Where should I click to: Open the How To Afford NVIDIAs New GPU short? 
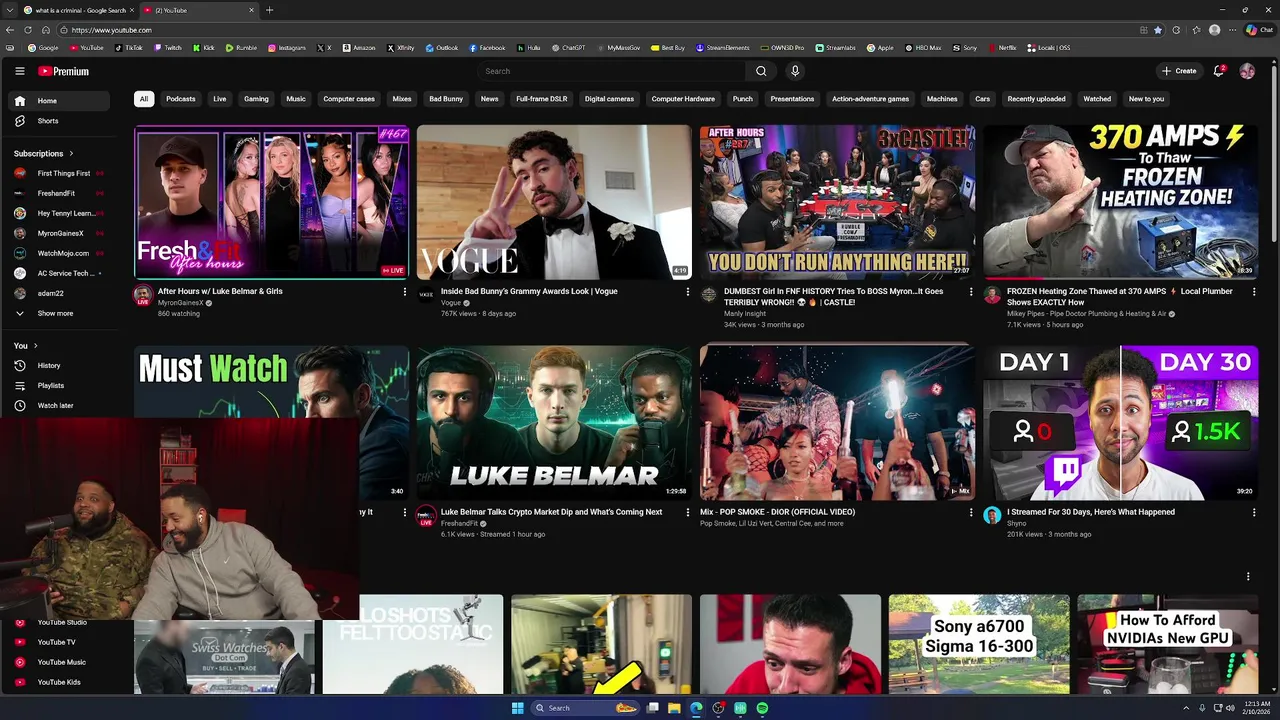(1167, 644)
